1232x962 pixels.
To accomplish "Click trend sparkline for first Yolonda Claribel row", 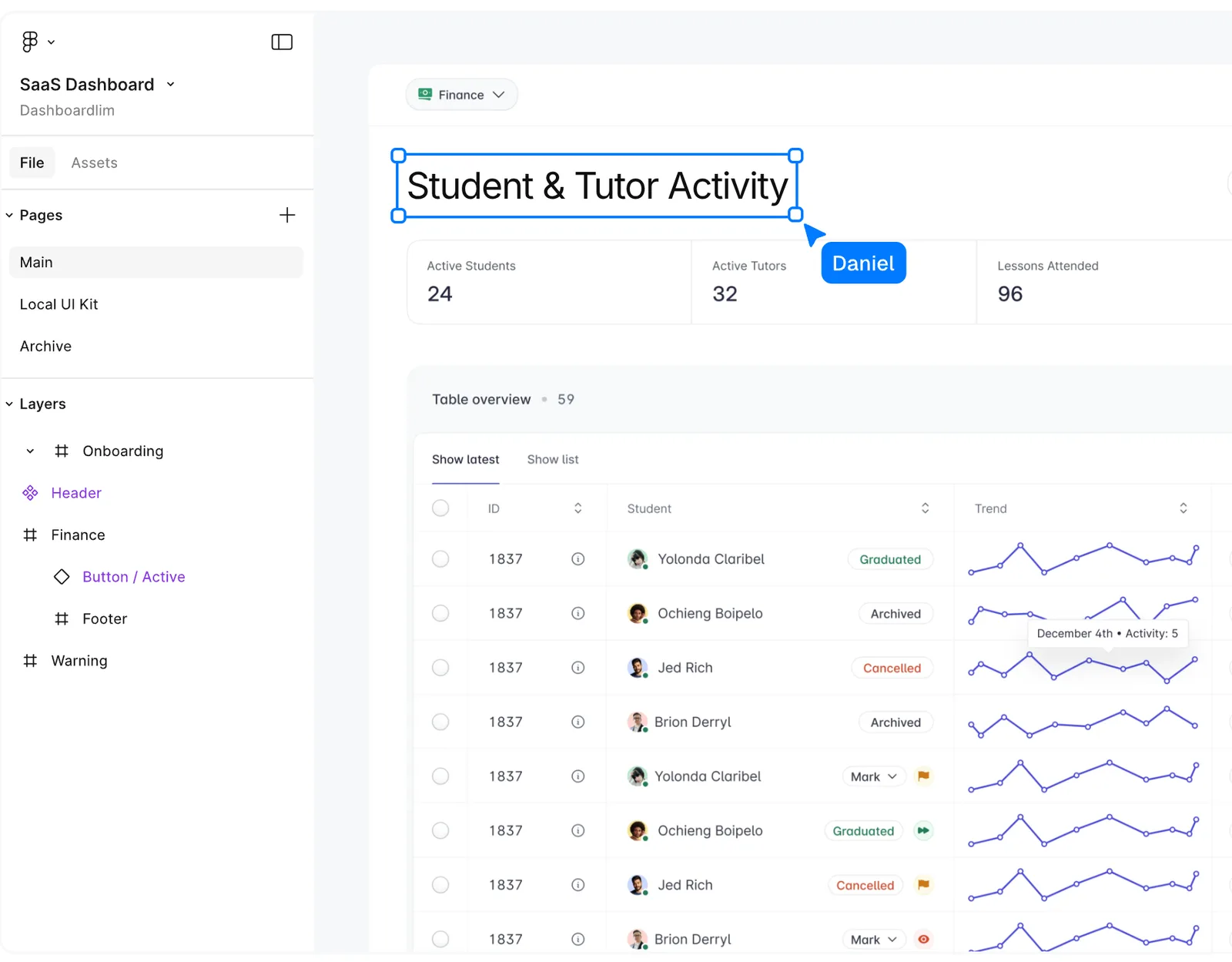I will point(1083,558).
